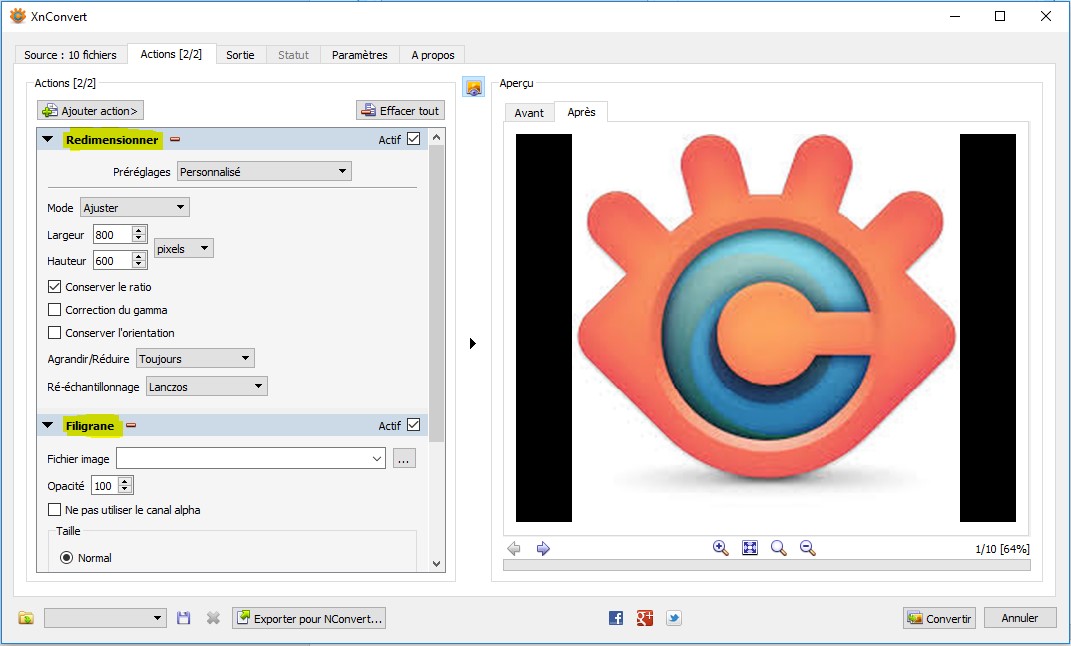Click the Fichier image input field
Image resolution: width=1071 pixels, height=646 pixels.
click(243, 459)
